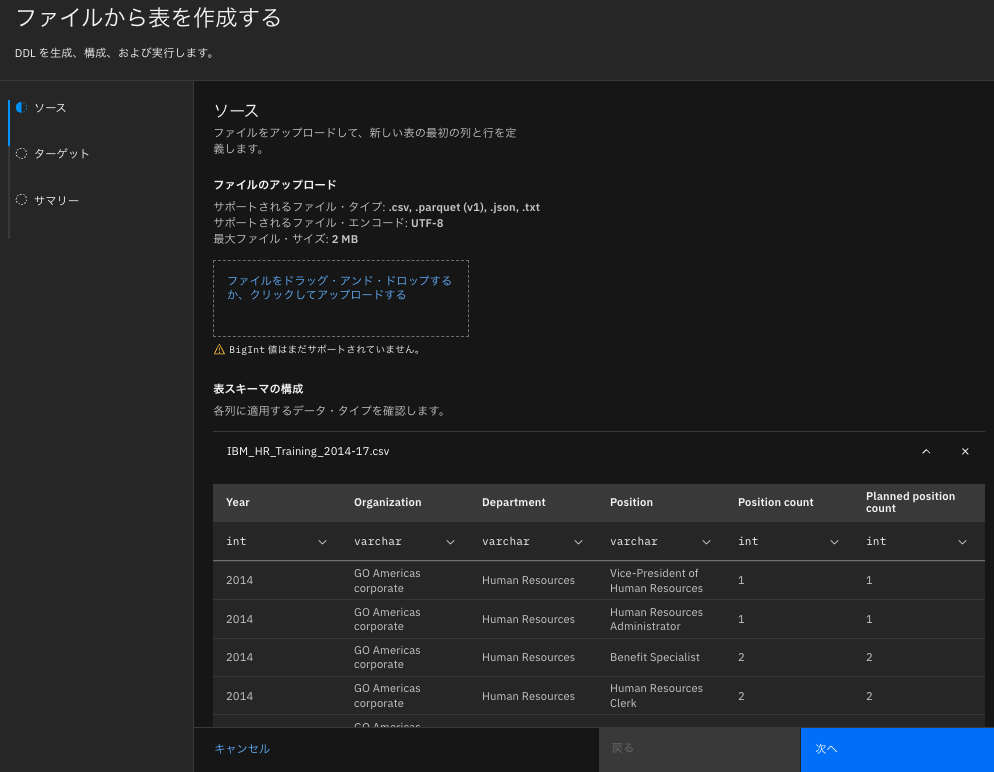The image size is (994, 772).
Task: Select the IBM_HR_Training_2014-17.csv filename
Action: pos(309,451)
